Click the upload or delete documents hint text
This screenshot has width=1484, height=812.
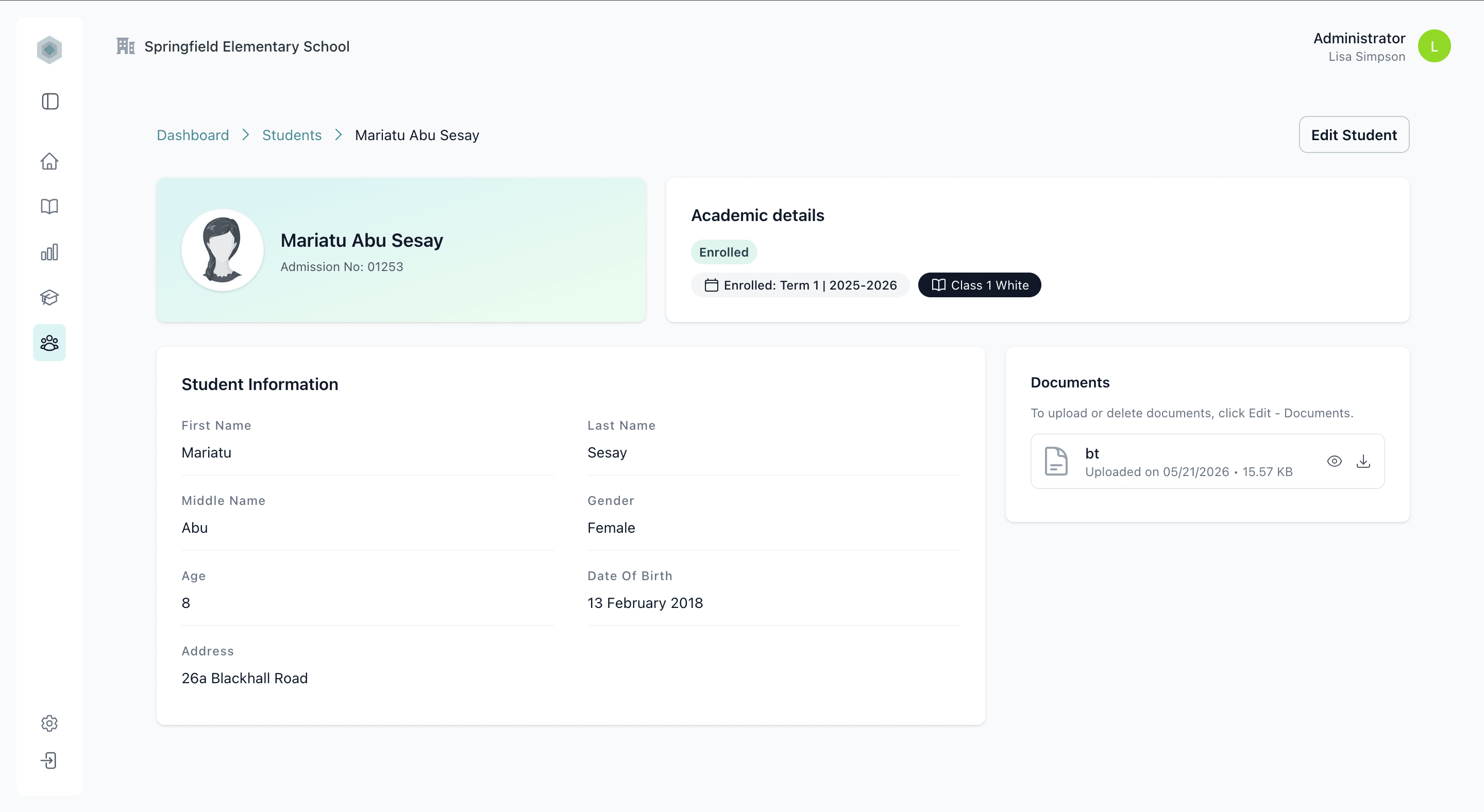coord(1192,414)
